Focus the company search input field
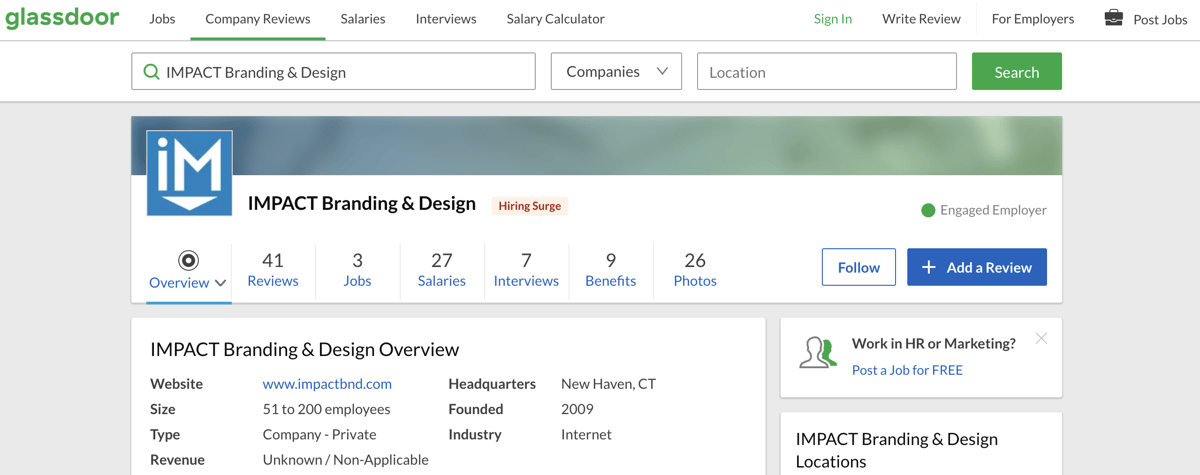Viewport: 1200px width, 475px height. point(333,72)
